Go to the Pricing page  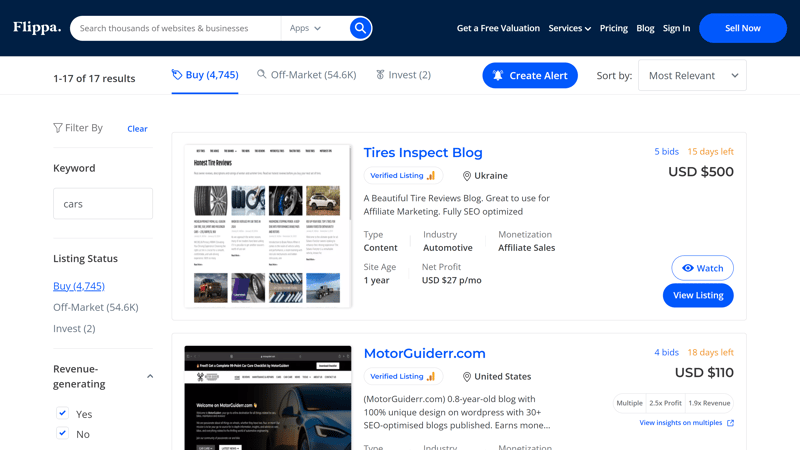coord(613,28)
